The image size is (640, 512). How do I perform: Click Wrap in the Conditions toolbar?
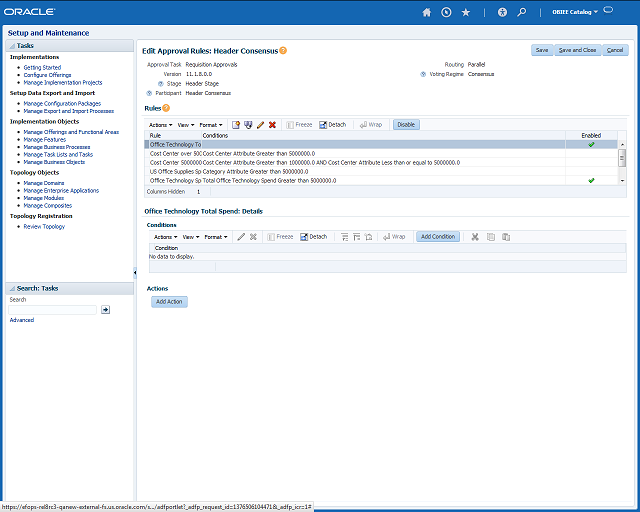coord(394,237)
